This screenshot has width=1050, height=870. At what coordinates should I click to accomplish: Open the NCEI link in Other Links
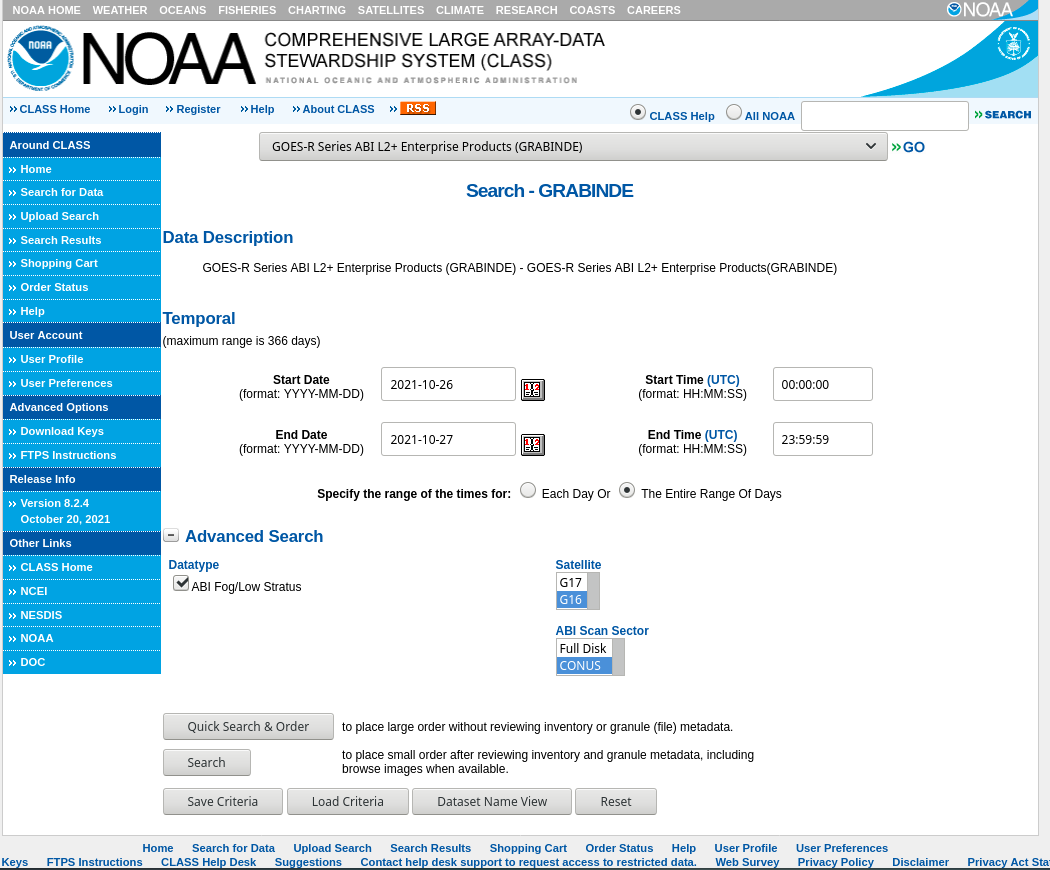tap(33, 591)
